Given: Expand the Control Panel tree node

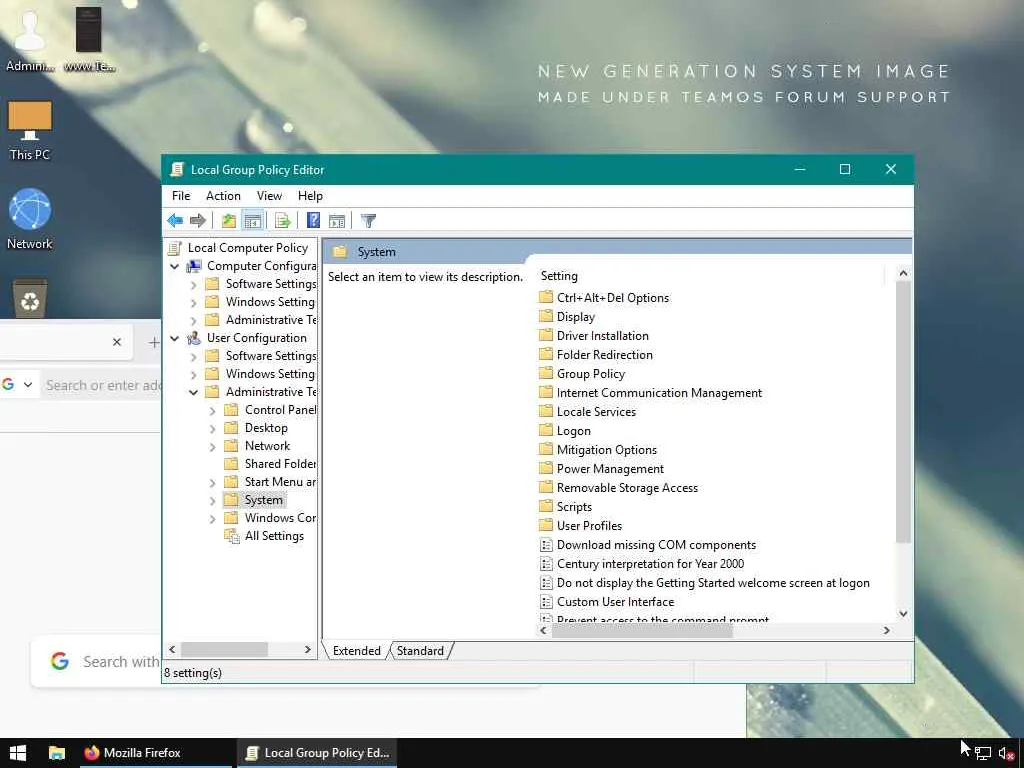Looking at the screenshot, I should point(213,410).
